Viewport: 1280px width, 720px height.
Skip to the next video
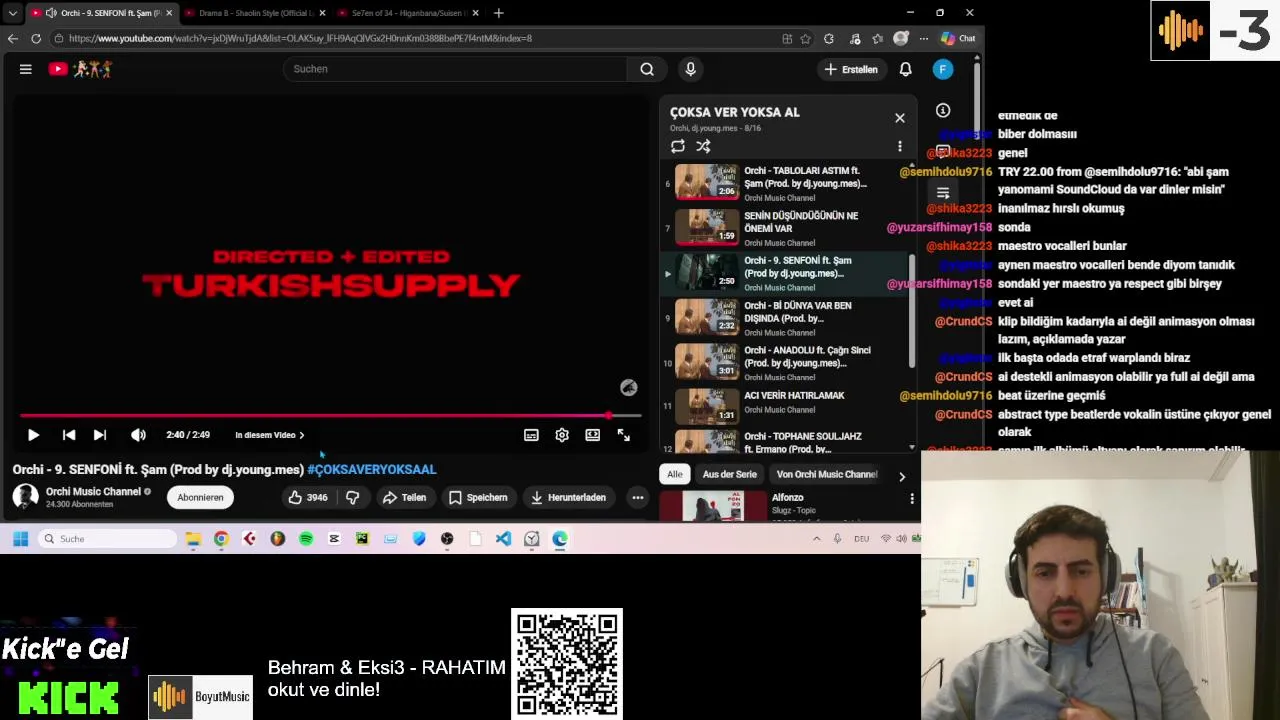tap(100, 435)
